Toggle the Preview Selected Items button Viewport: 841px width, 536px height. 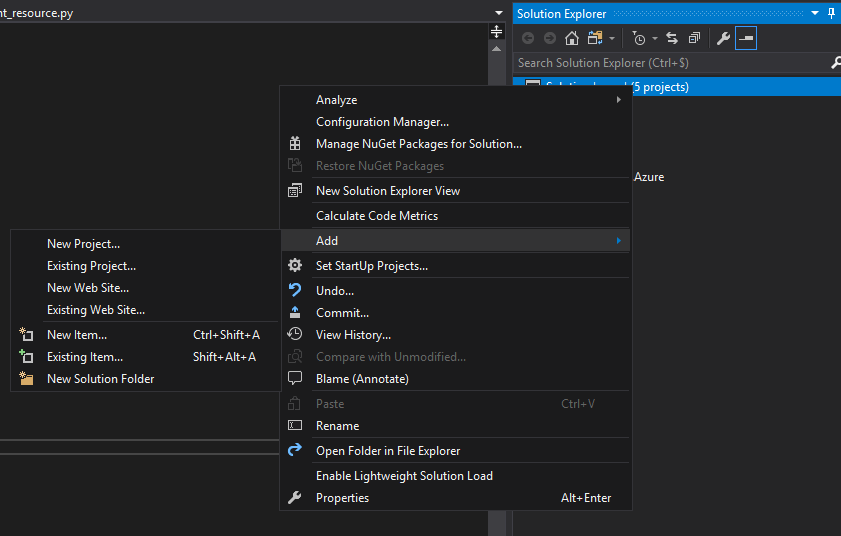(746, 38)
